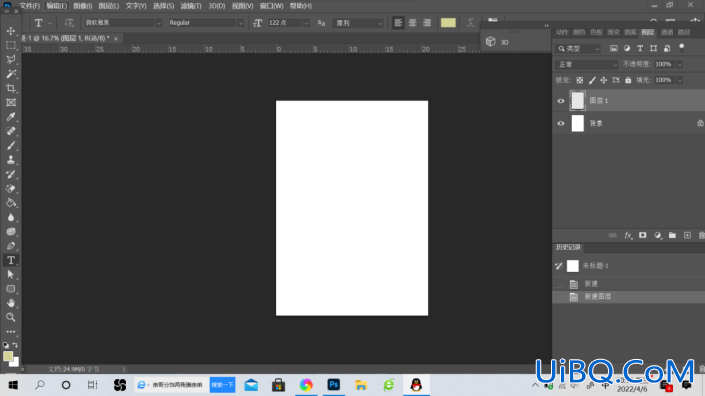Viewport: 705px width, 396px height.
Task: Open the layer filter 类型 dropdown
Action: click(x=578, y=49)
